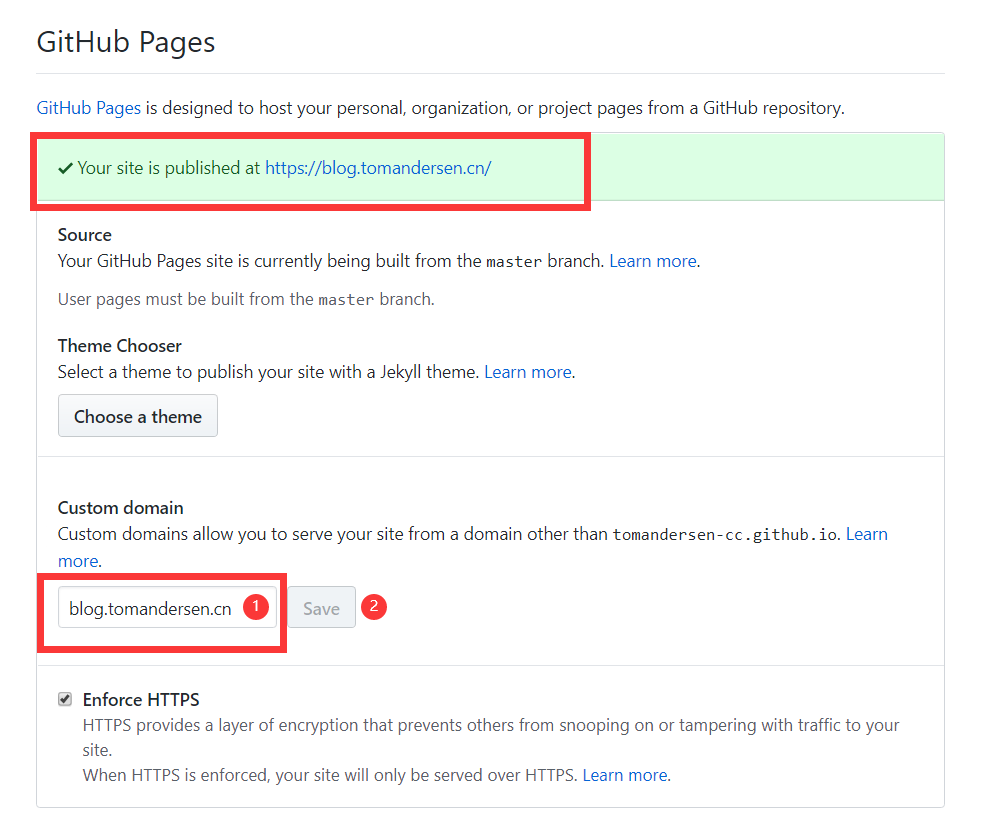
Task: Click the Choose a theme button
Action: (138, 416)
